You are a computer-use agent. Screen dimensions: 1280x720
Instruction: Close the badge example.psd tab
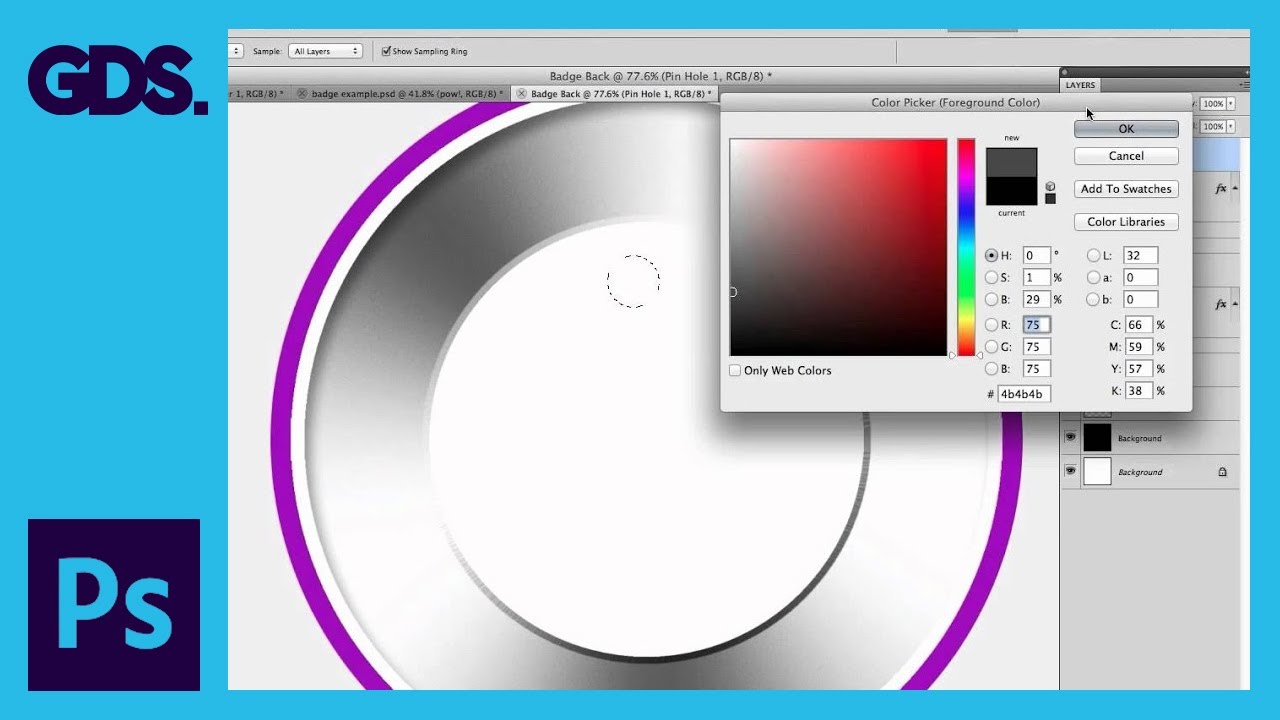(x=302, y=94)
